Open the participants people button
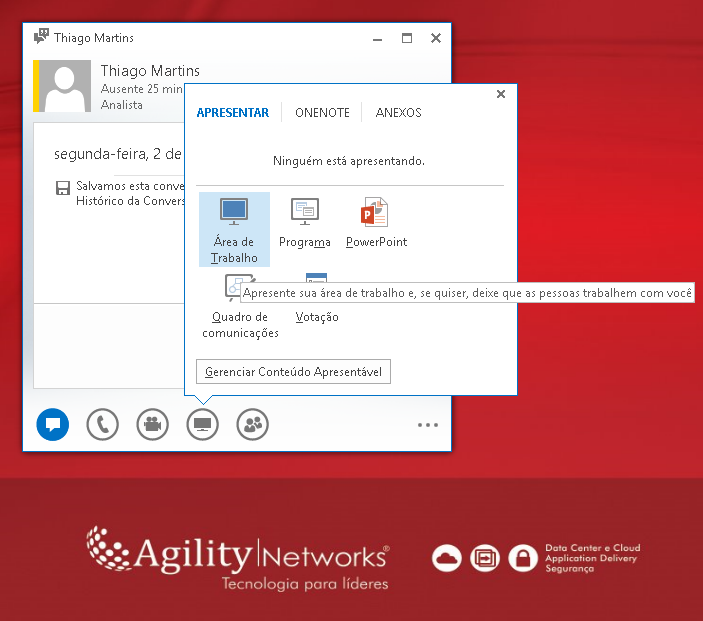This screenshot has width=703, height=621. 252,425
